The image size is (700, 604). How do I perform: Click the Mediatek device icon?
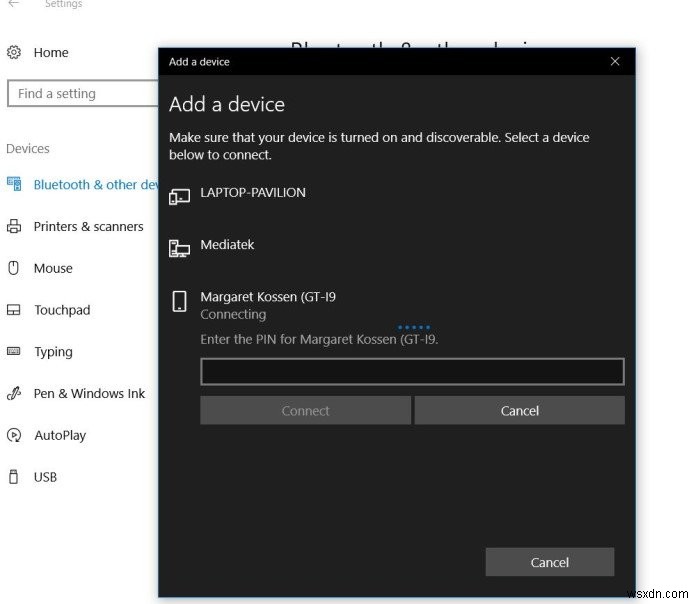point(179,249)
